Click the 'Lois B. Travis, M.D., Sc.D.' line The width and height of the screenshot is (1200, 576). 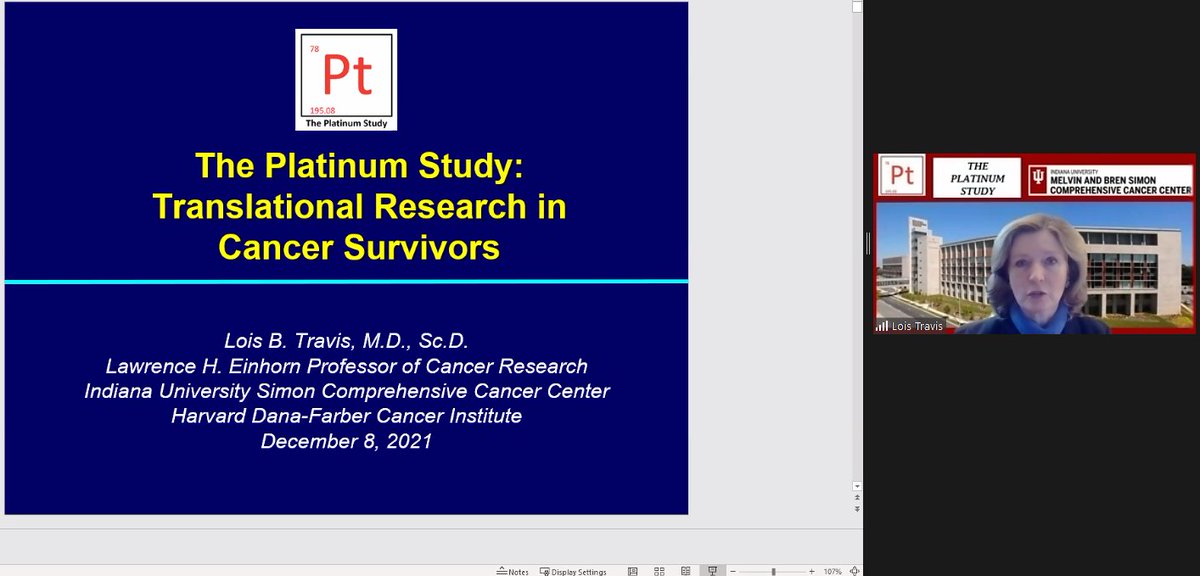[x=346, y=343]
